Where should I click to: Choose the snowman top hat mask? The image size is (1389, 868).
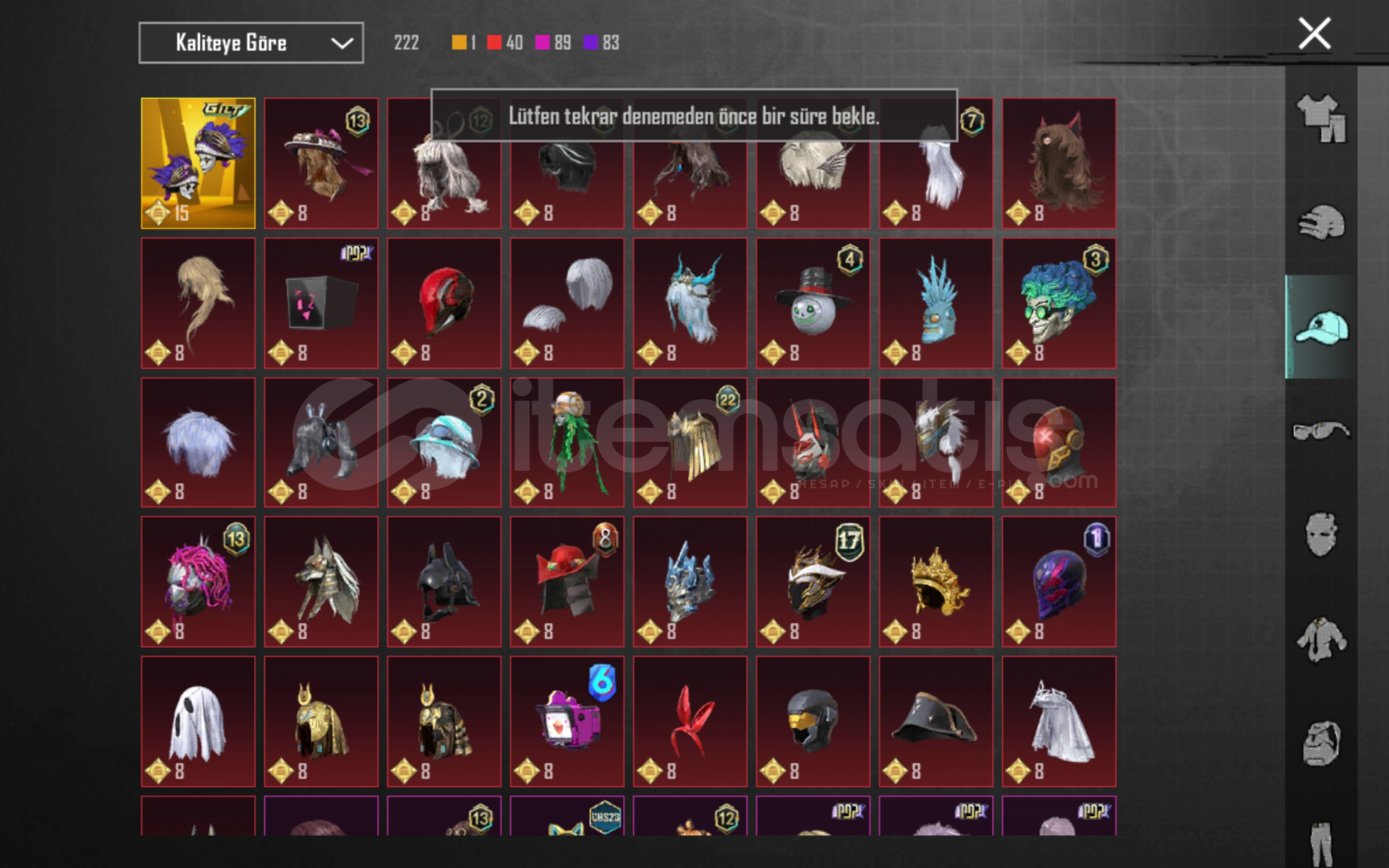coord(813,303)
